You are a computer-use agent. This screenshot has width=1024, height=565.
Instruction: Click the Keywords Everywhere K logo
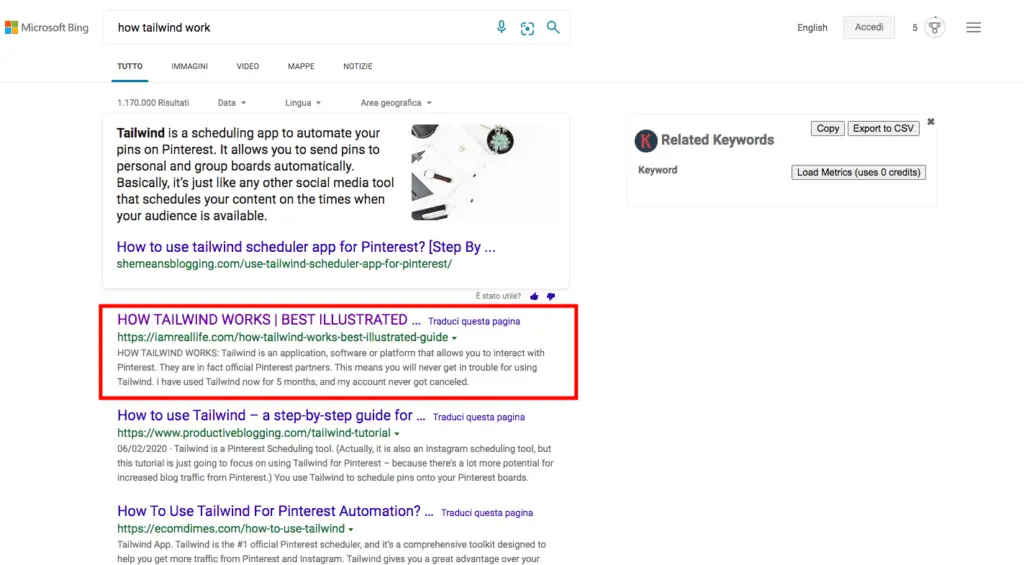pos(646,140)
